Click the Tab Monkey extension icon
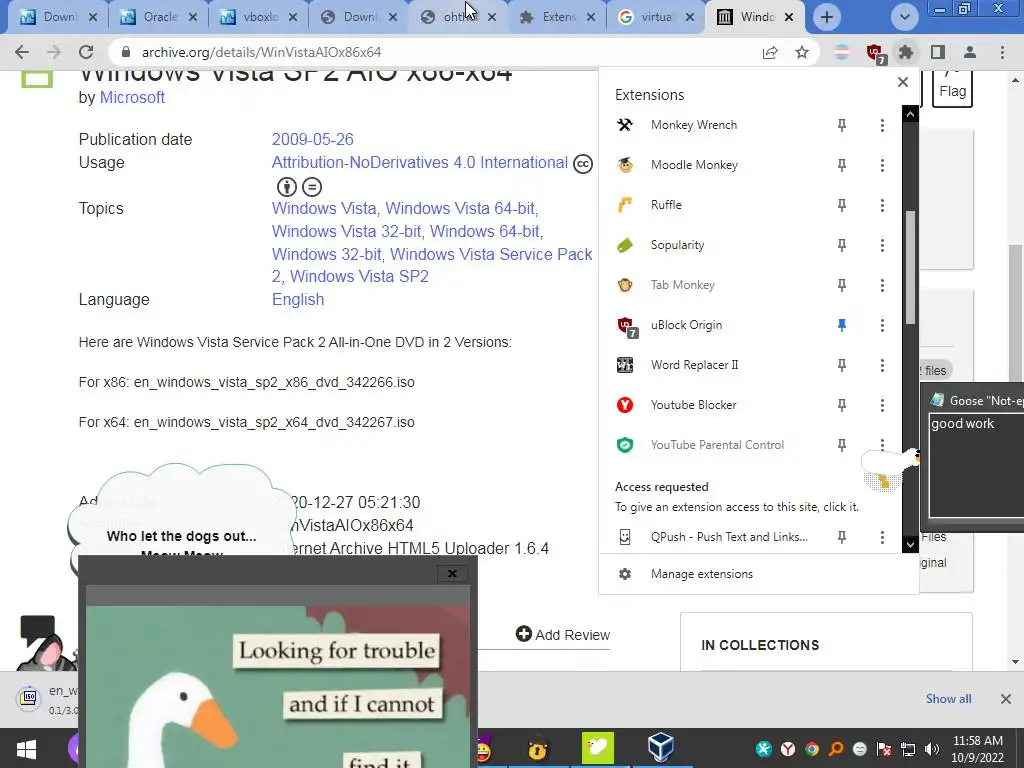This screenshot has height=768, width=1024. (625, 285)
